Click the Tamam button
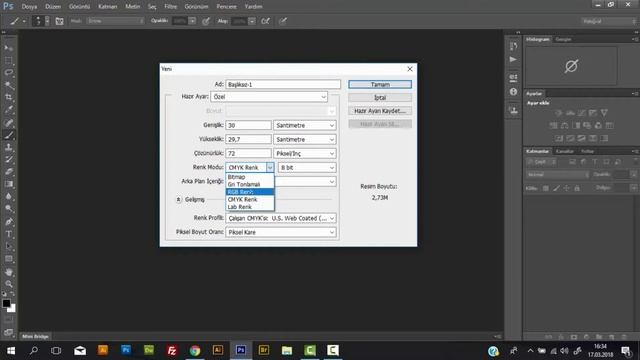The height and width of the screenshot is (360, 640). tap(380, 84)
